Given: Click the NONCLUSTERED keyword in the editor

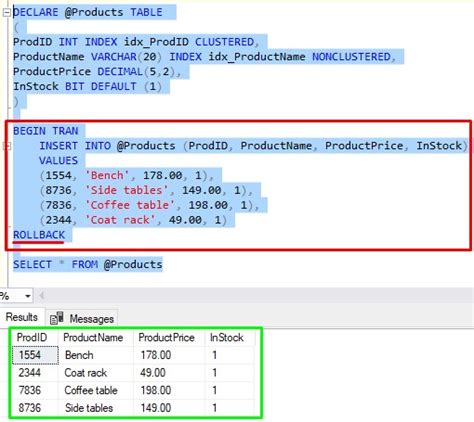Looking at the screenshot, I should [351, 57].
